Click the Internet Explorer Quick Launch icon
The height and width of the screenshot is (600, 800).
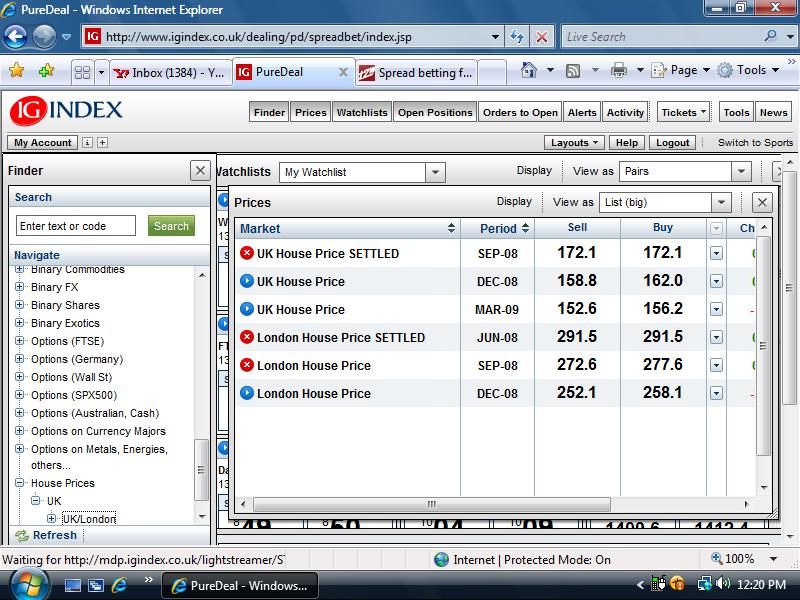pyautogui.click(x=120, y=585)
